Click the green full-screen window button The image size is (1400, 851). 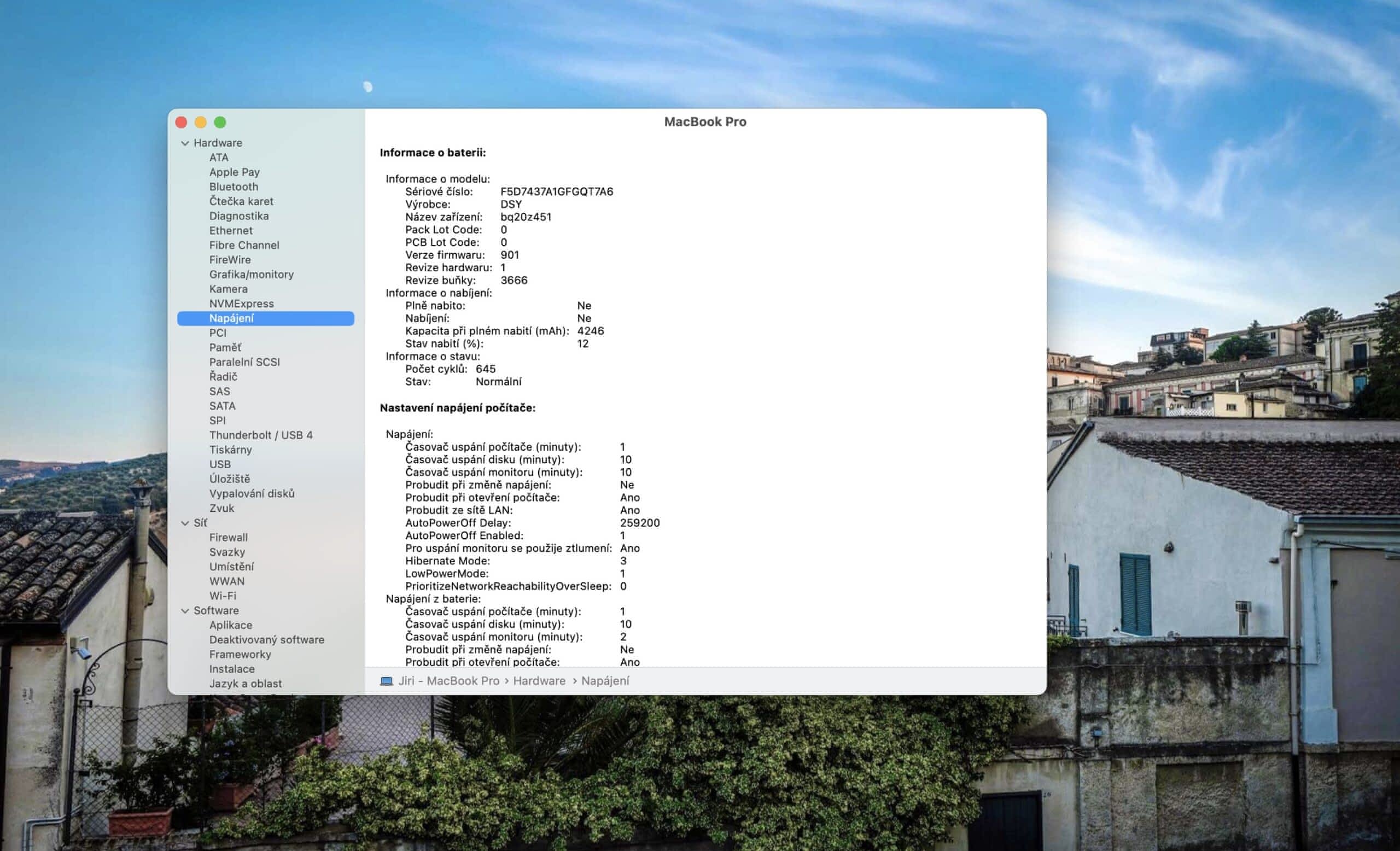[x=220, y=122]
